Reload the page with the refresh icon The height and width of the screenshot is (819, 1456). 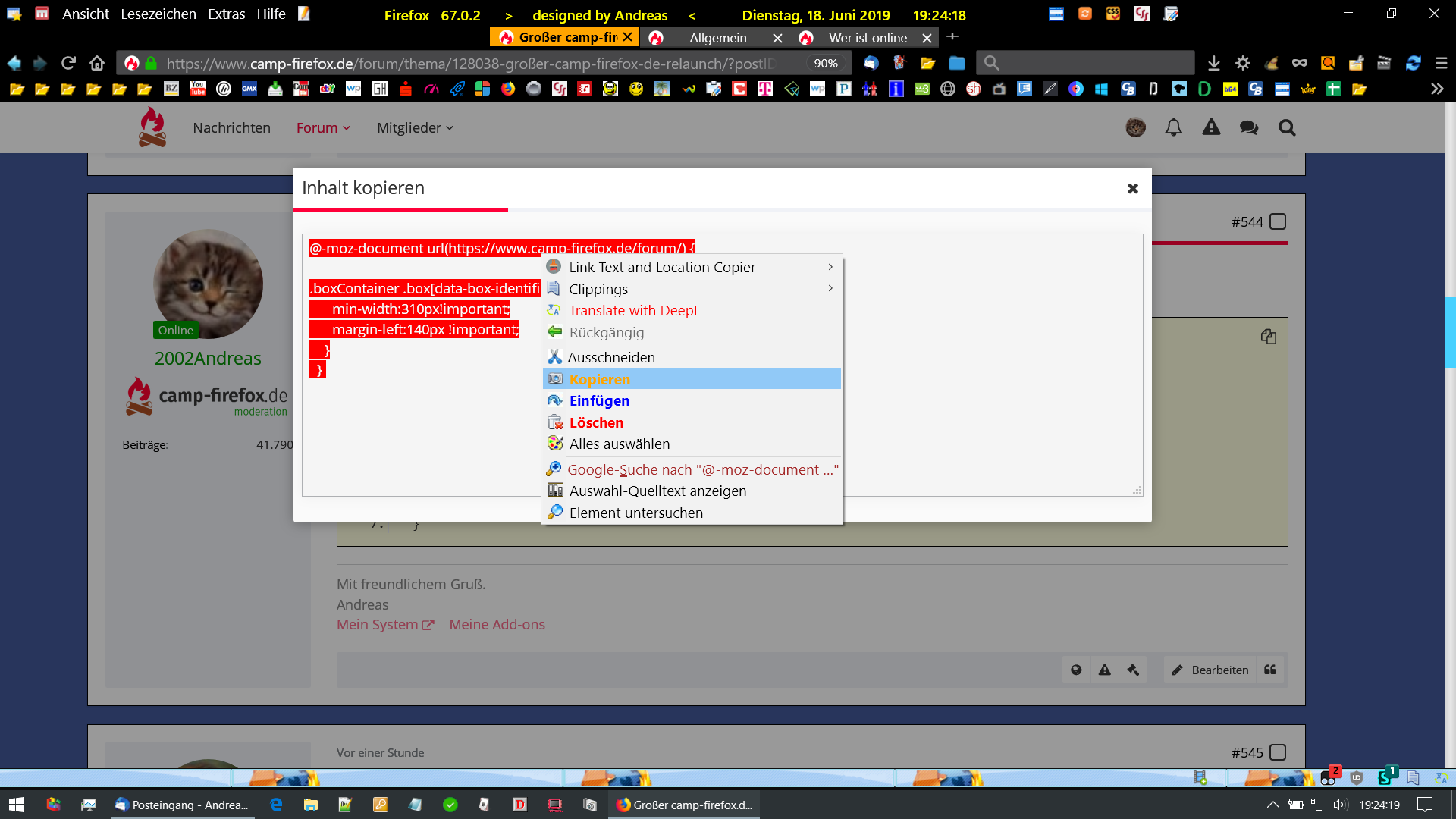point(68,63)
